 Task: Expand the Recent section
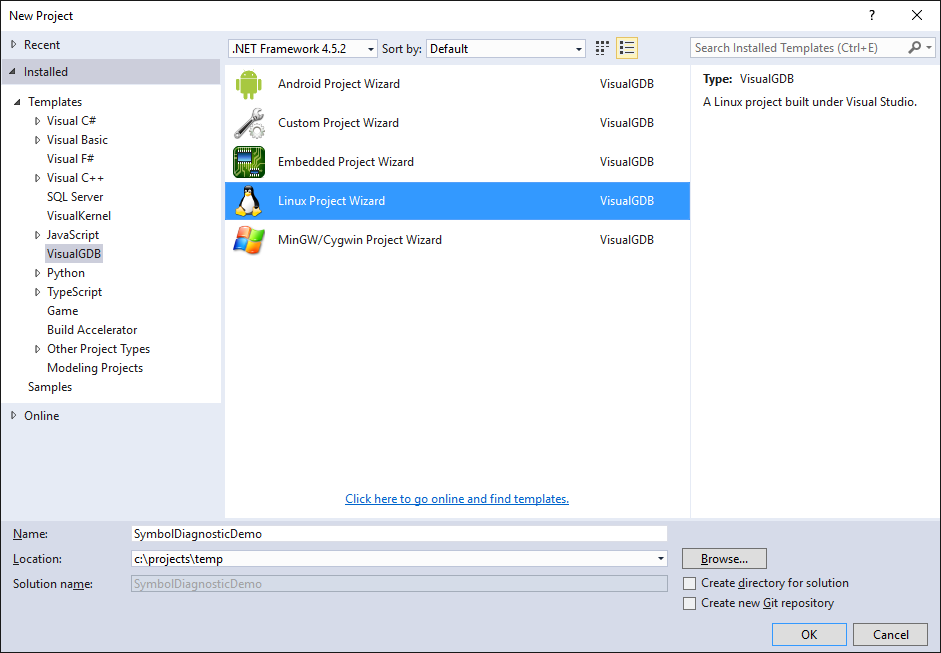click(x=14, y=44)
